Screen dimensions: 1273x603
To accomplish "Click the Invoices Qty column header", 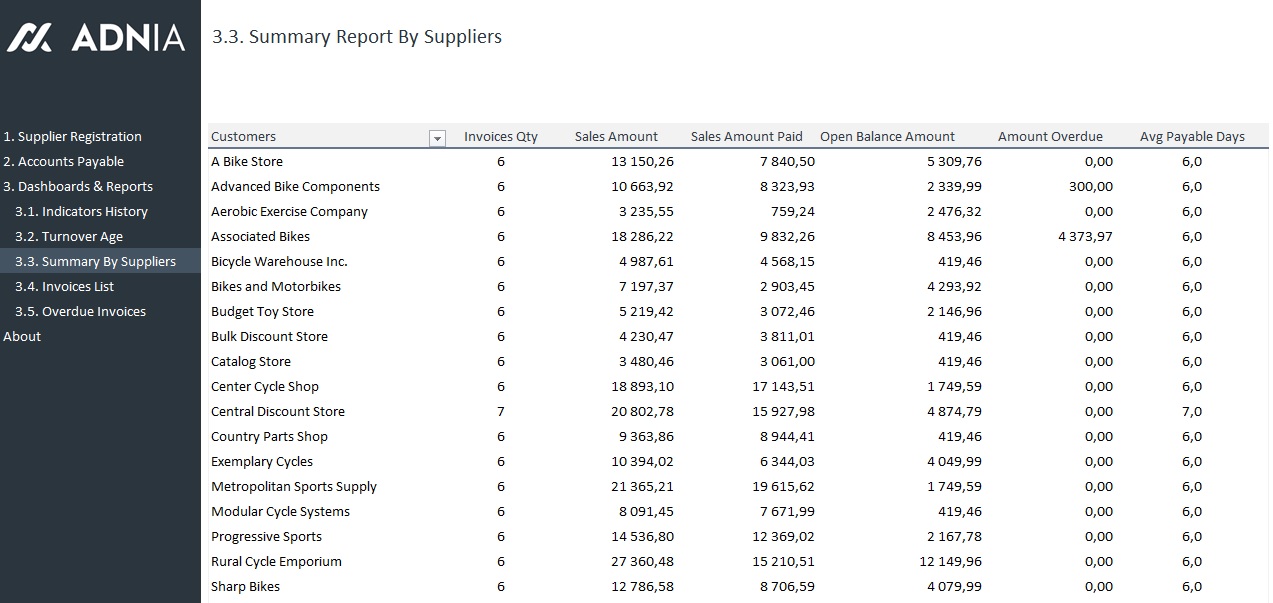I will pos(500,137).
